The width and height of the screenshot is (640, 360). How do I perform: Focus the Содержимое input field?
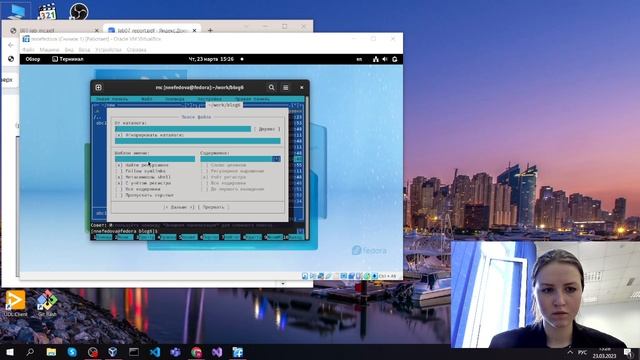click(236, 159)
